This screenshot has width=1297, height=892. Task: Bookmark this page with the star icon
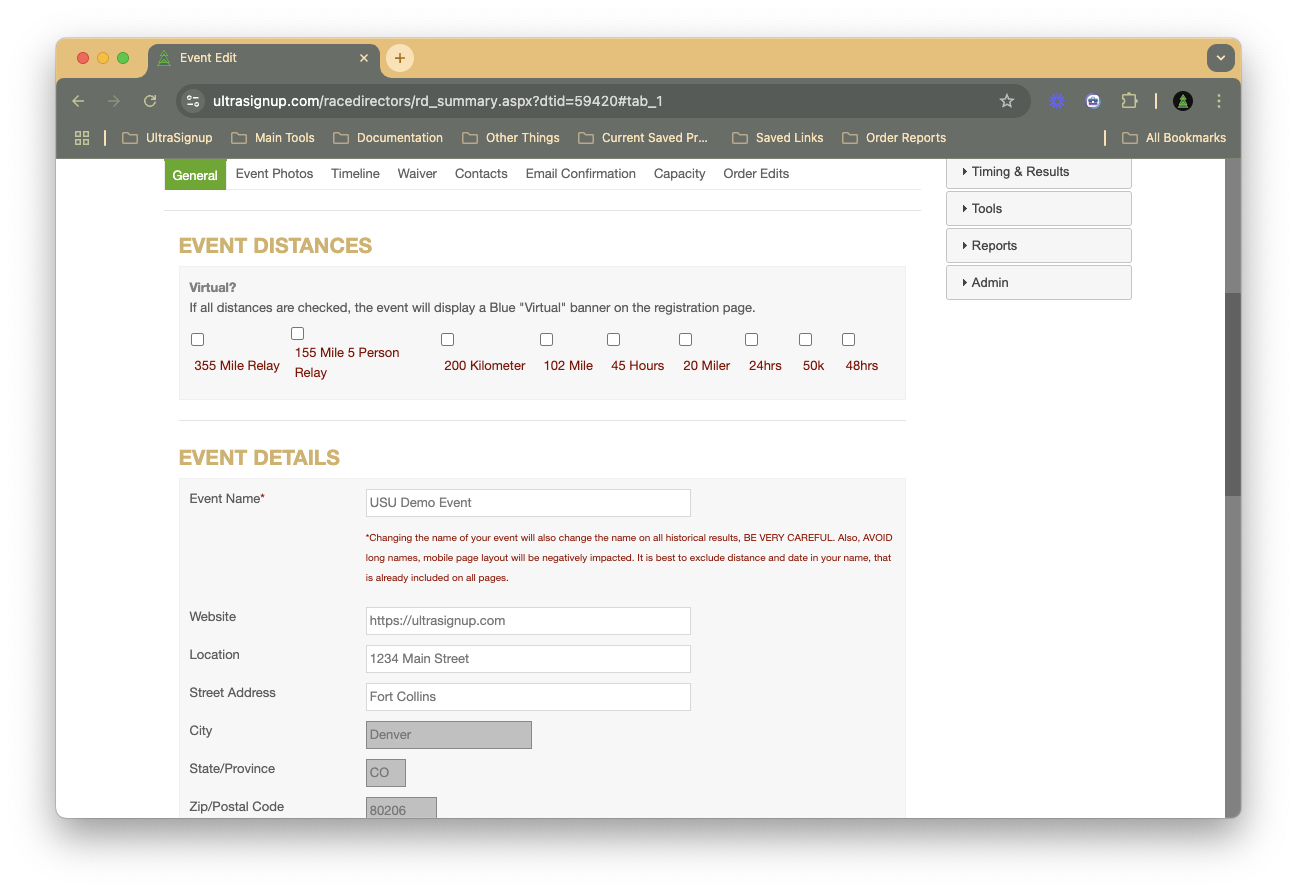(1007, 101)
